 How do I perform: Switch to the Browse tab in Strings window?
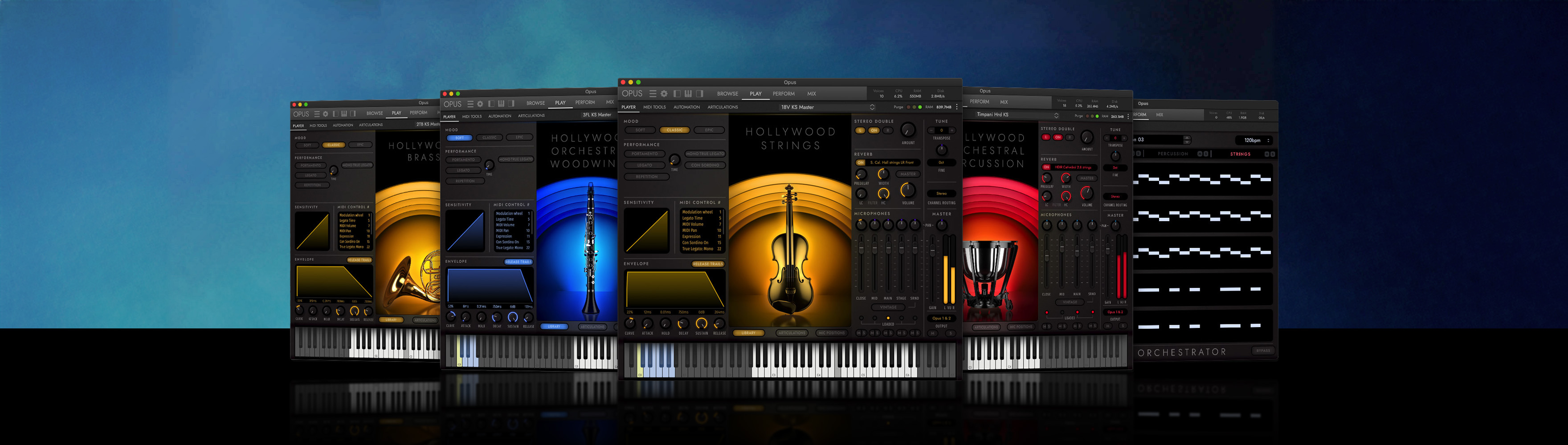pyautogui.click(x=727, y=93)
